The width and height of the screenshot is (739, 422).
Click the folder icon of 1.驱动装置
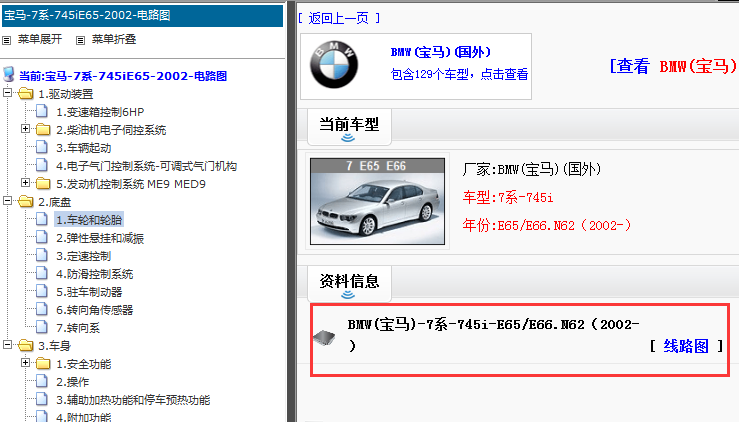point(25,93)
